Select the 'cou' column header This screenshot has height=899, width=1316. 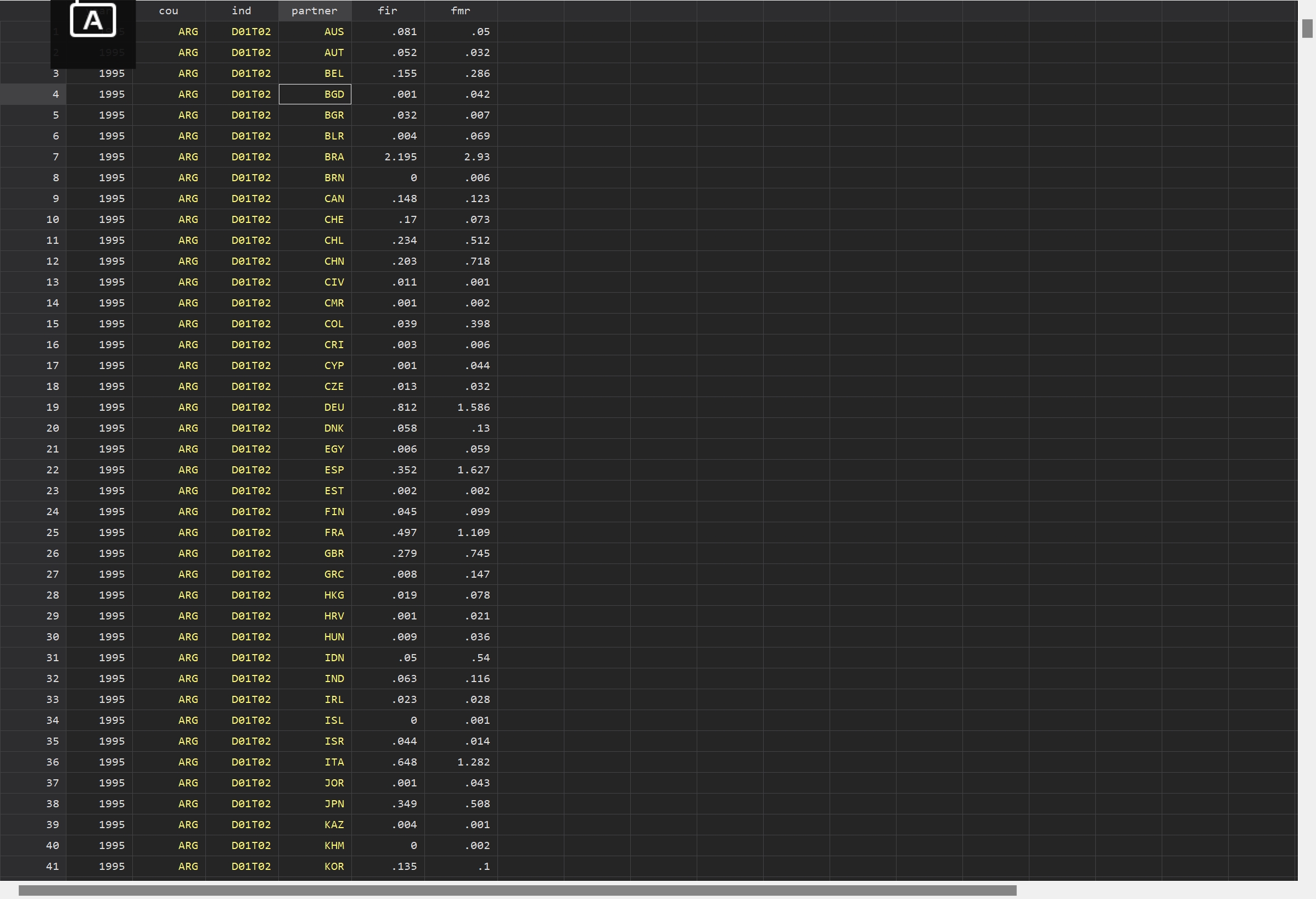168,11
